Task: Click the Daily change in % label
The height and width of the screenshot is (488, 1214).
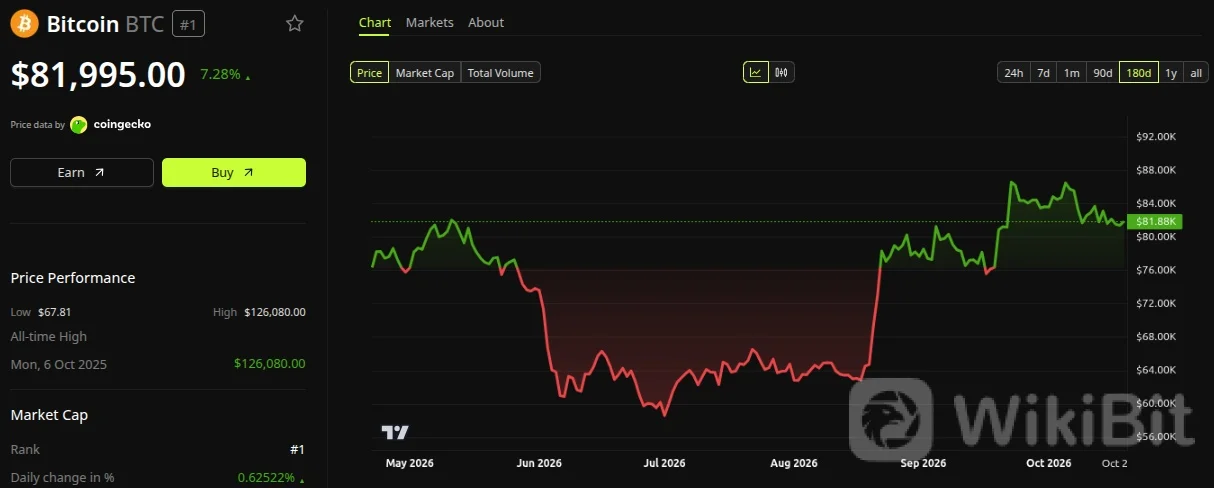Action: 62,478
